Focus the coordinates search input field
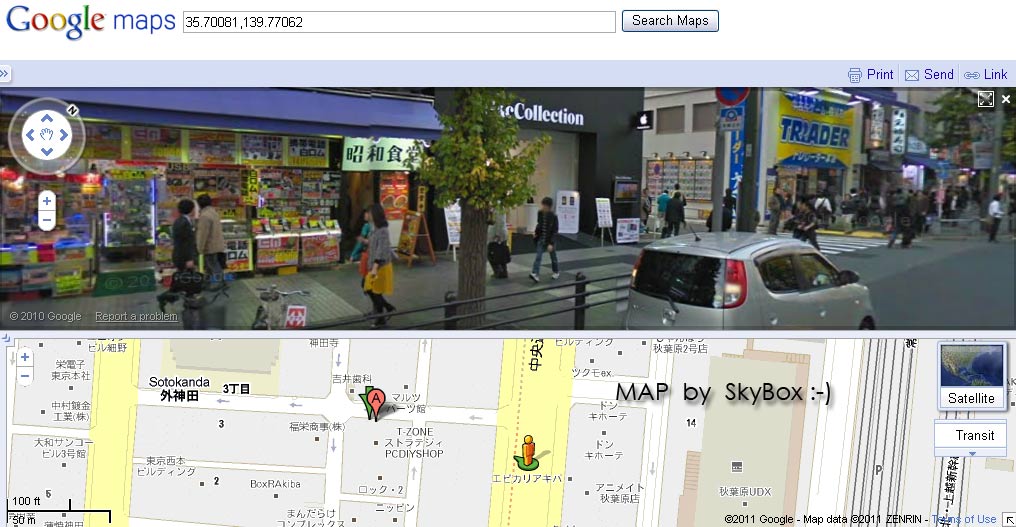Viewport: 1016px width, 527px height. coord(399,21)
